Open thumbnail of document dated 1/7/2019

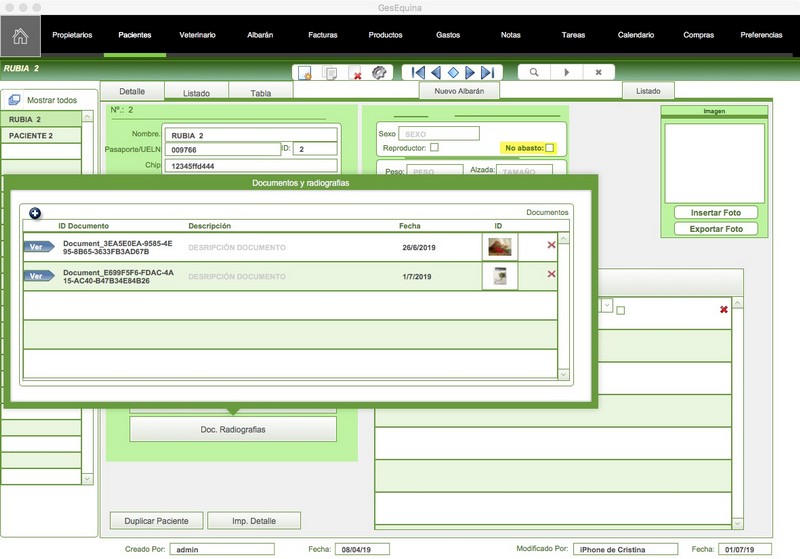coord(499,276)
